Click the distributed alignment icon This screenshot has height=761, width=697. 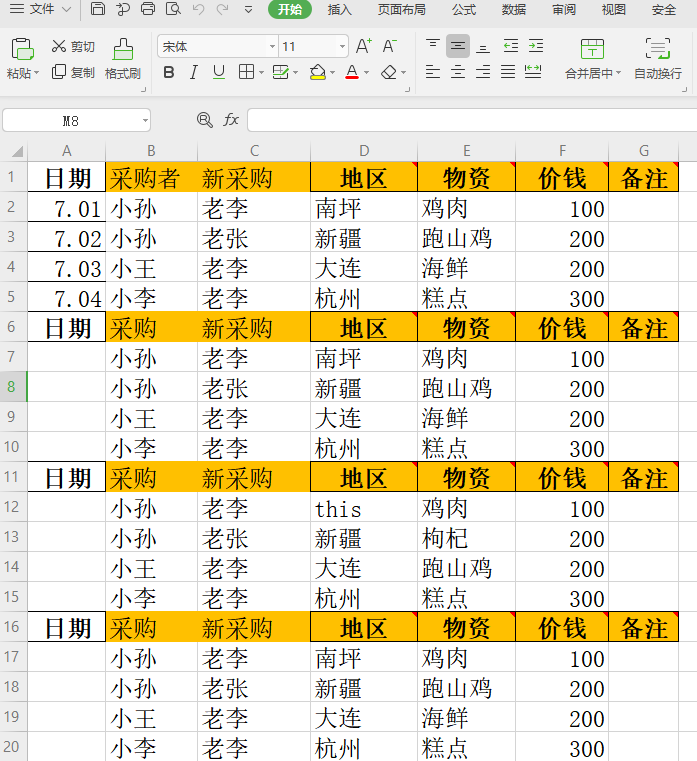click(533, 72)
